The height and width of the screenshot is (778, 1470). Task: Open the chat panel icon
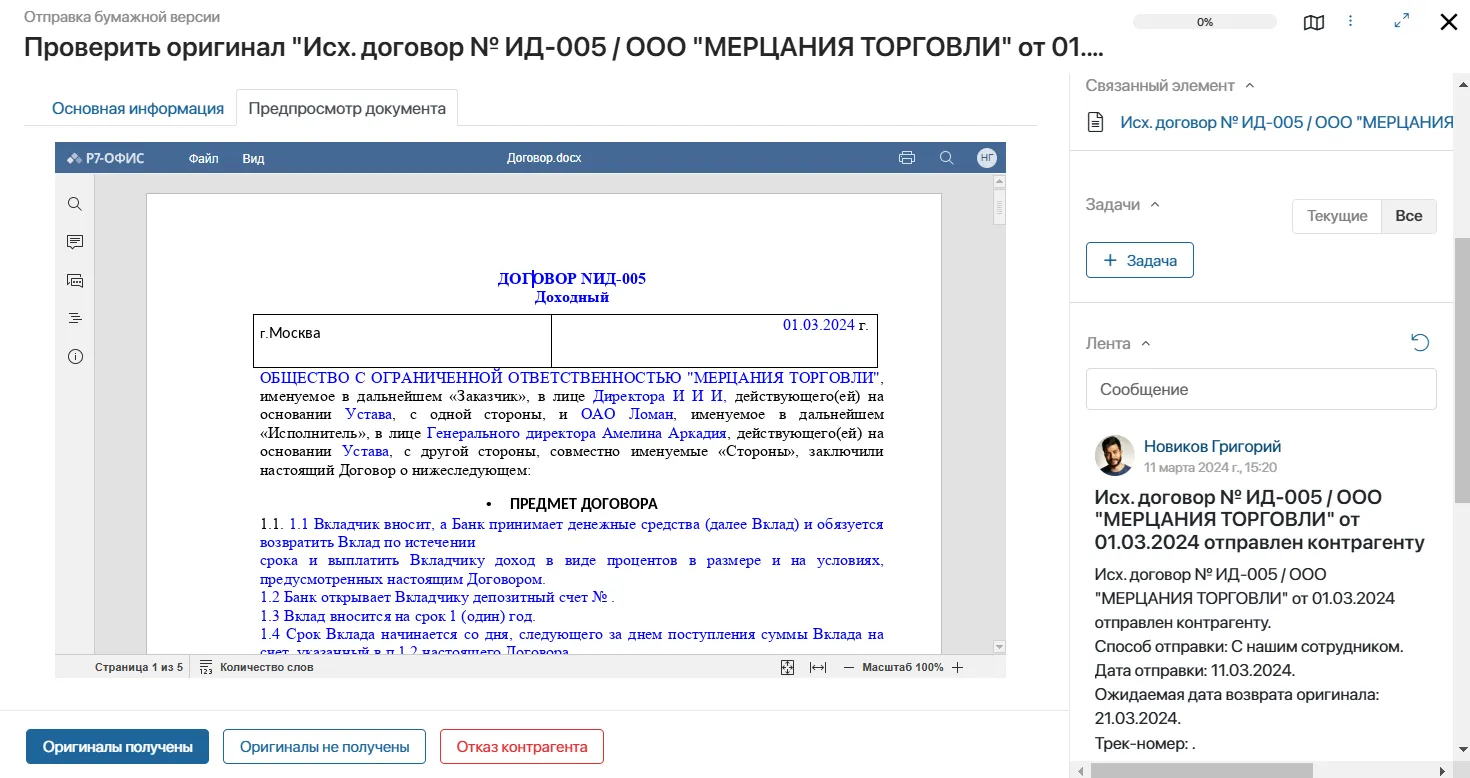pyautogui.click(x=74, y=280)
